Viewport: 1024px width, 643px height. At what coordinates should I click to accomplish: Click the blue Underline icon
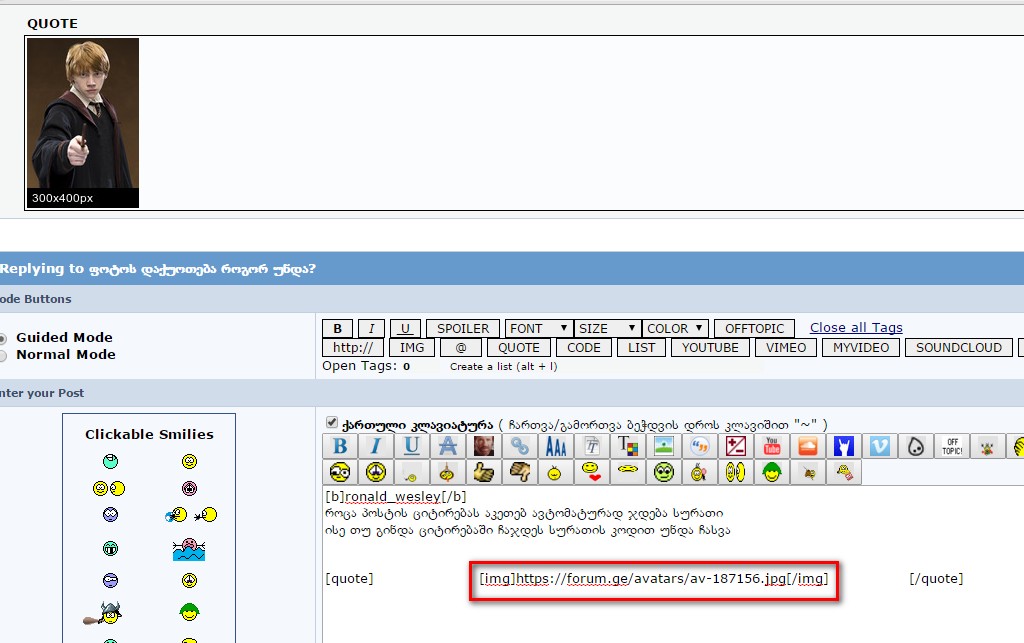411,447
